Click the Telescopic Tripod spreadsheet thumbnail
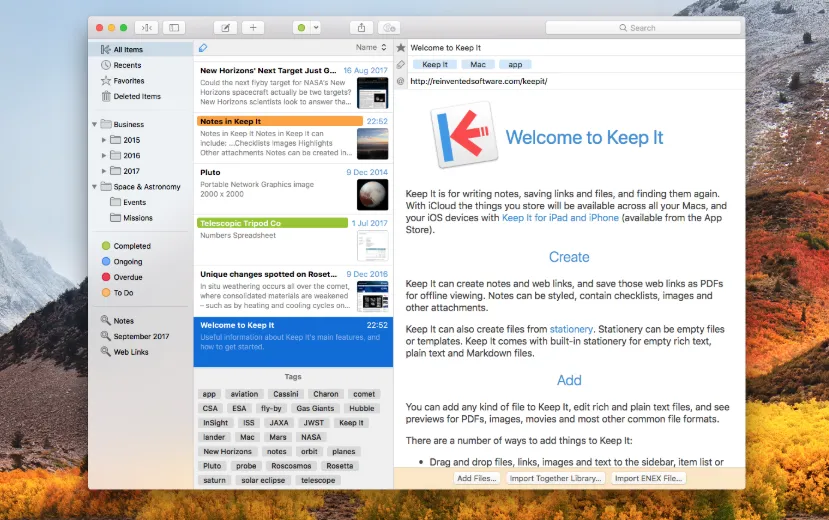Image resolution: width=829 pixels, height=520 pixels. coord(372,245)
